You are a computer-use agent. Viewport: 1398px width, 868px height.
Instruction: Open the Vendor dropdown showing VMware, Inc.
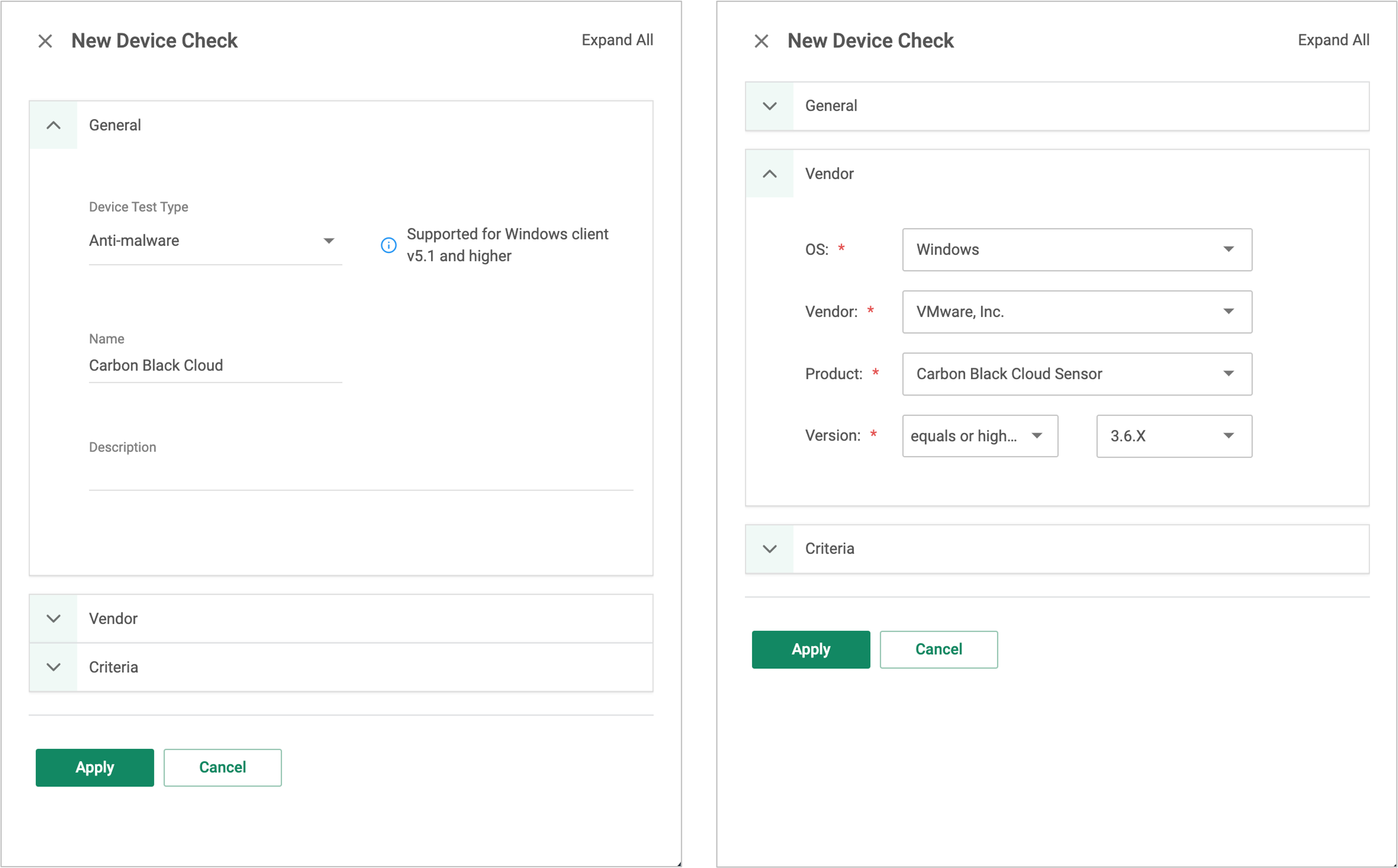(x=1077, y=312)
